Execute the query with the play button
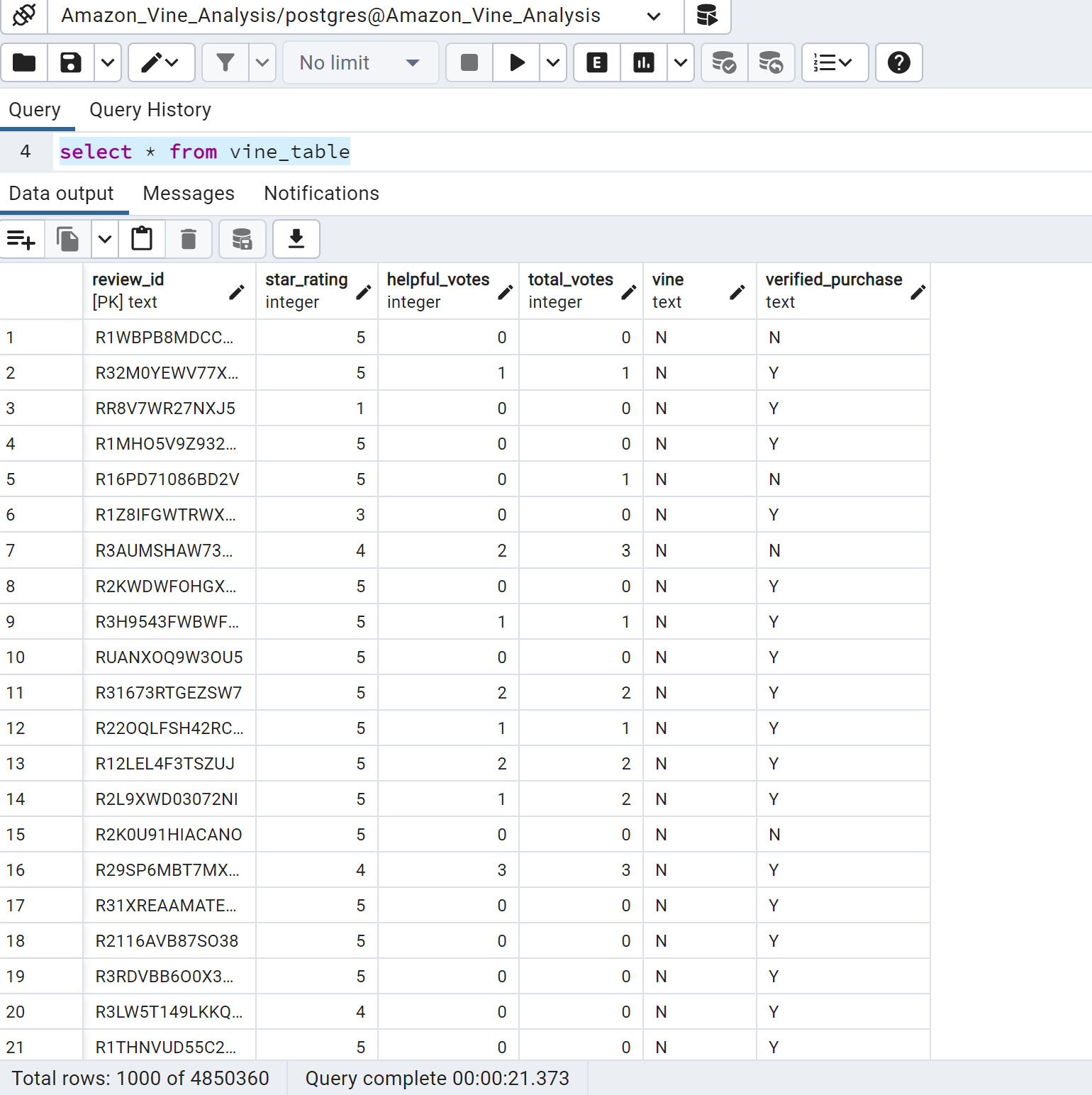Image resolution: width=1092 pixels, height=1095 pixels. [516, 62]
